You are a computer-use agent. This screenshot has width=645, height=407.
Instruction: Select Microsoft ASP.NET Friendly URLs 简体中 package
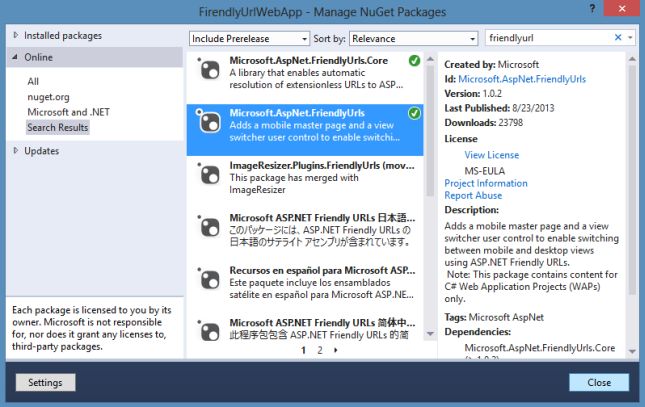pyautogui.click(x=322, y=323)
